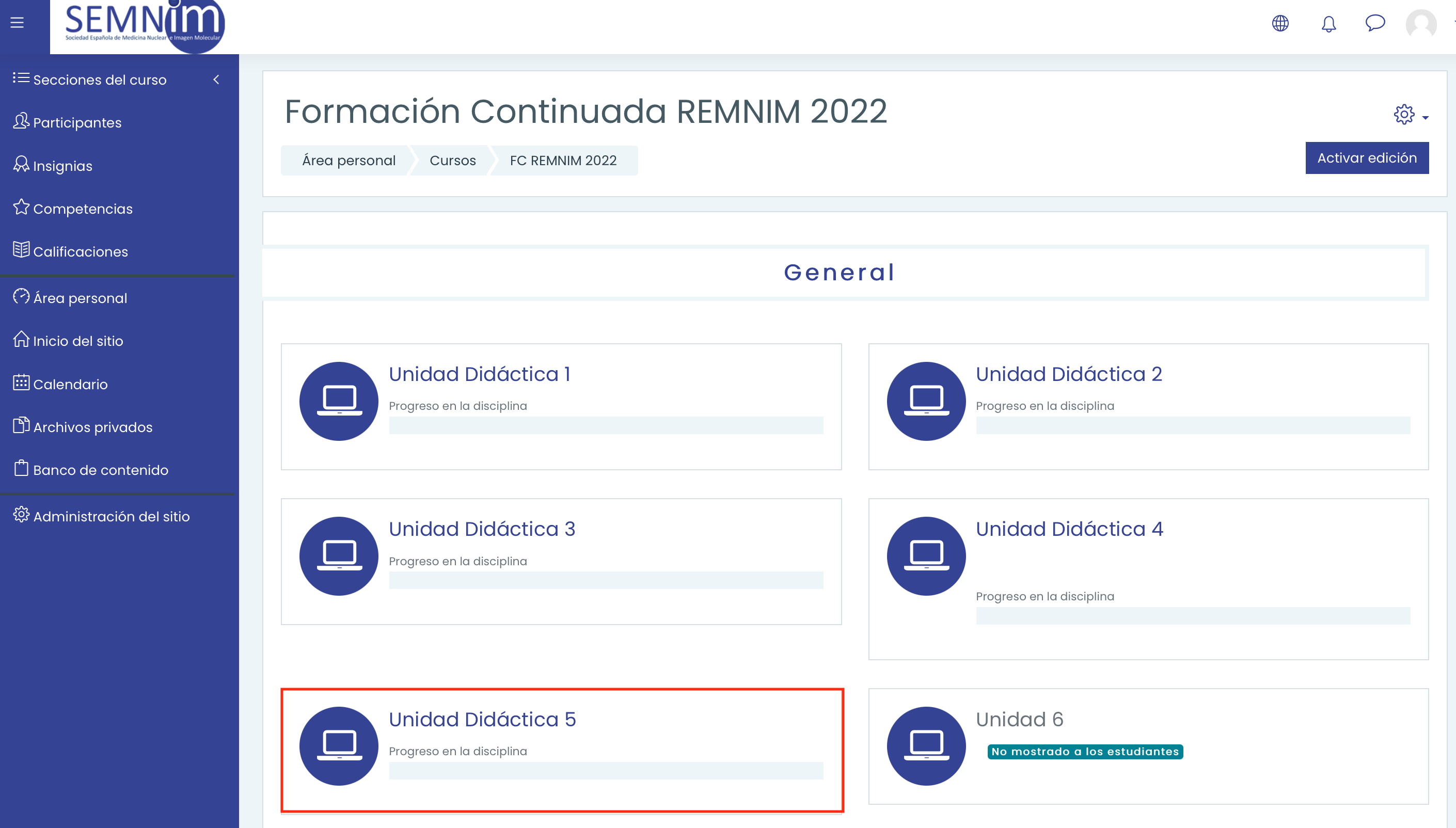Click the Insignias badge icon
Image resolution: width=1456 pixels, height=828 pixels.
pos(21,164)
